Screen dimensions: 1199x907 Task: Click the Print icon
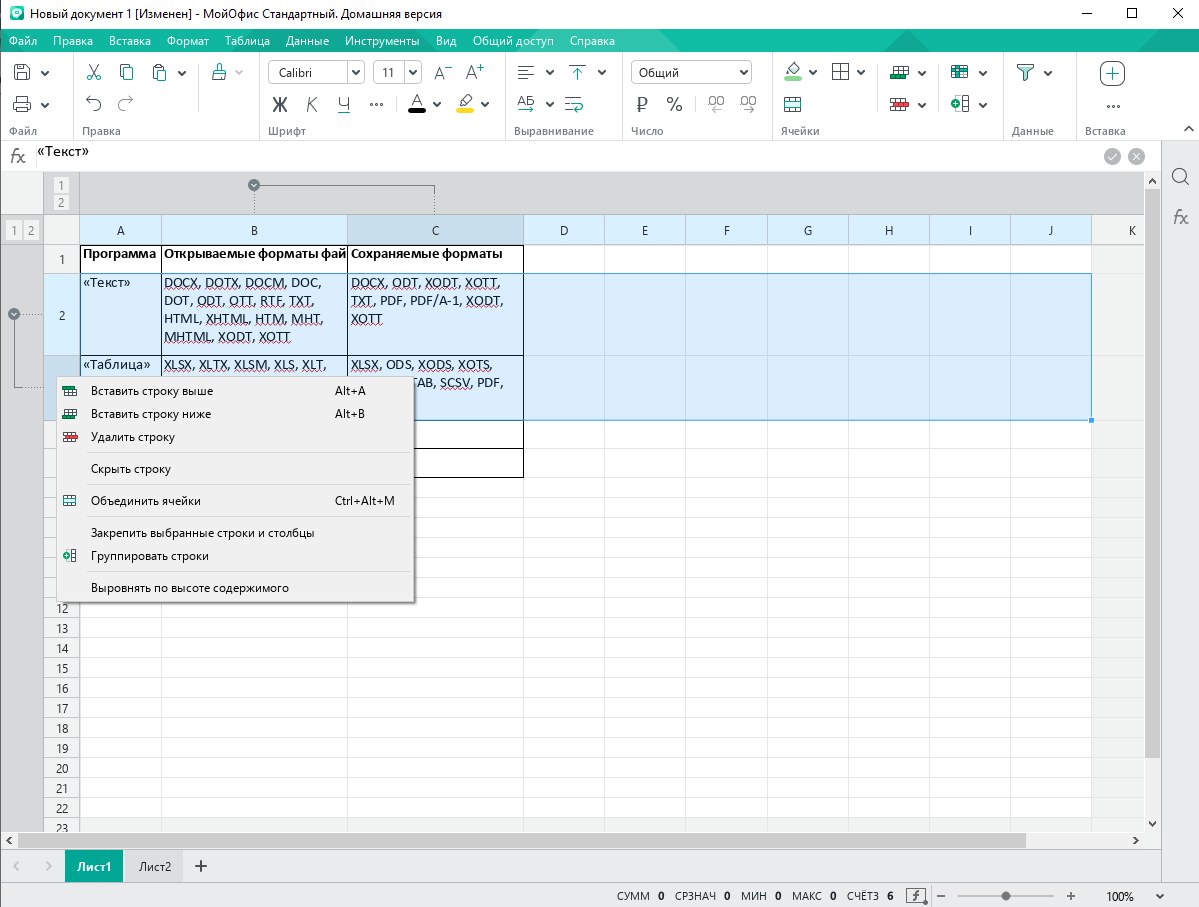22,105
